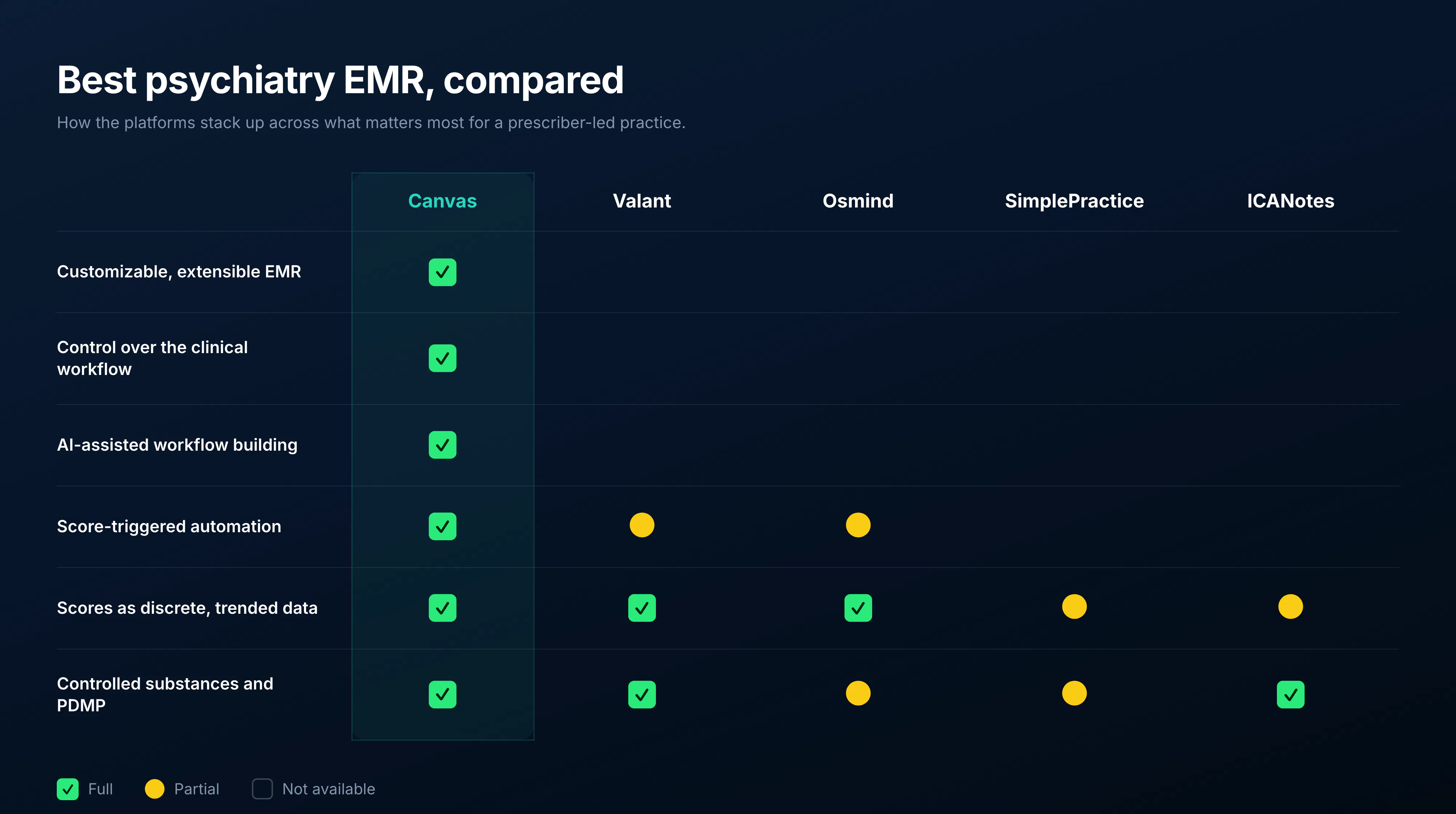This screenshot has height=814, width=1456.
Task: Click the green Full legend checkmark
Action: [x=68, y=789]
